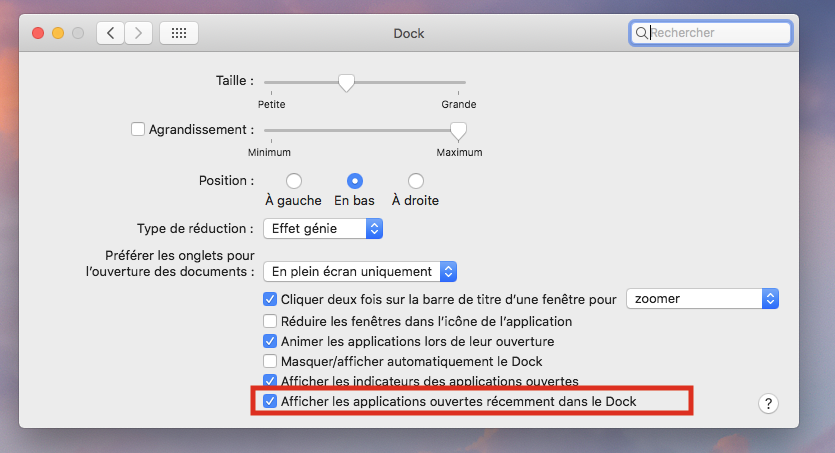Uncheck Afficher les indicateurs des applications ouvertes
Screen dimensions: 835x453
(270, 381)
